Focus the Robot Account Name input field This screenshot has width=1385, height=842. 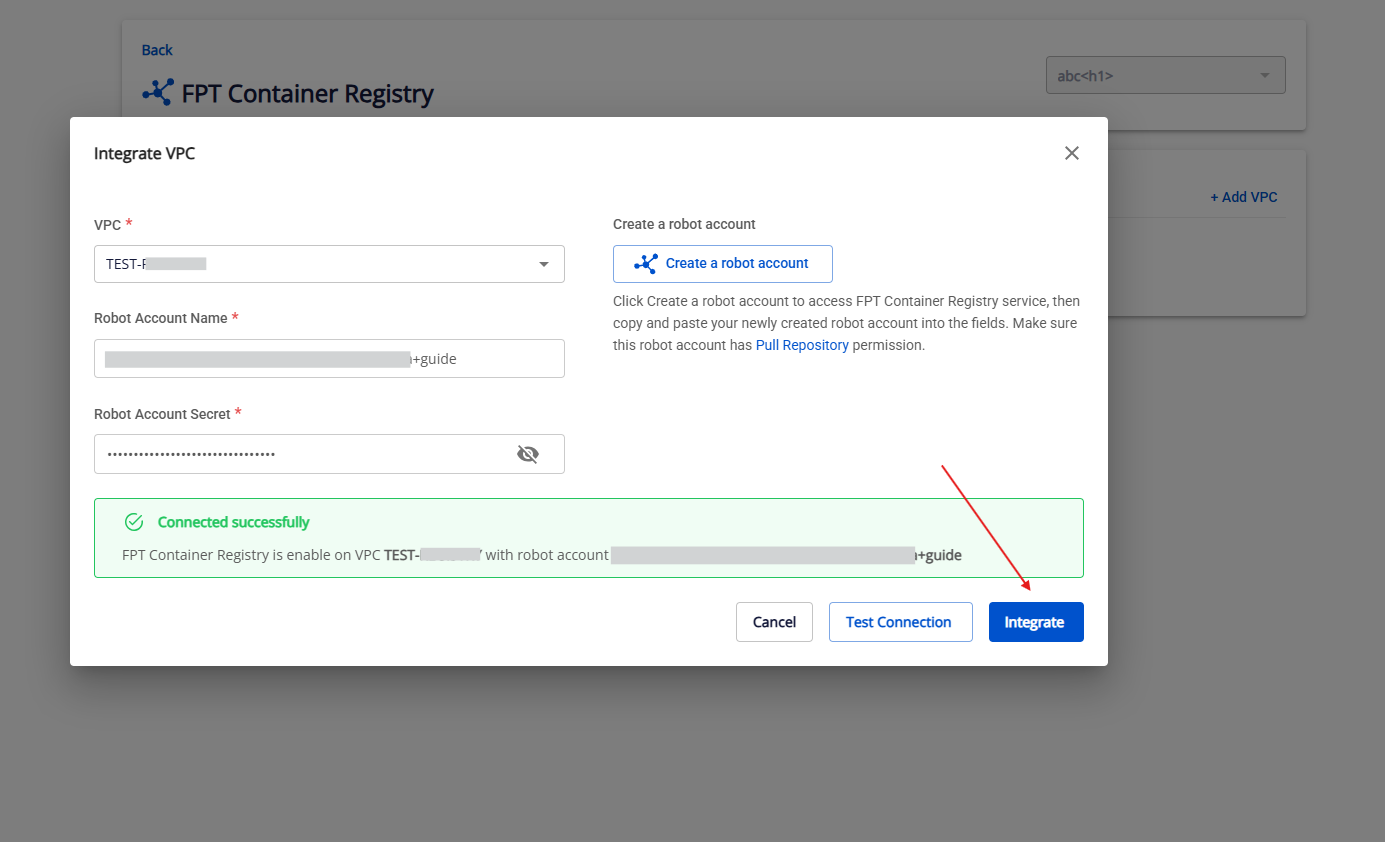[329, 359]
